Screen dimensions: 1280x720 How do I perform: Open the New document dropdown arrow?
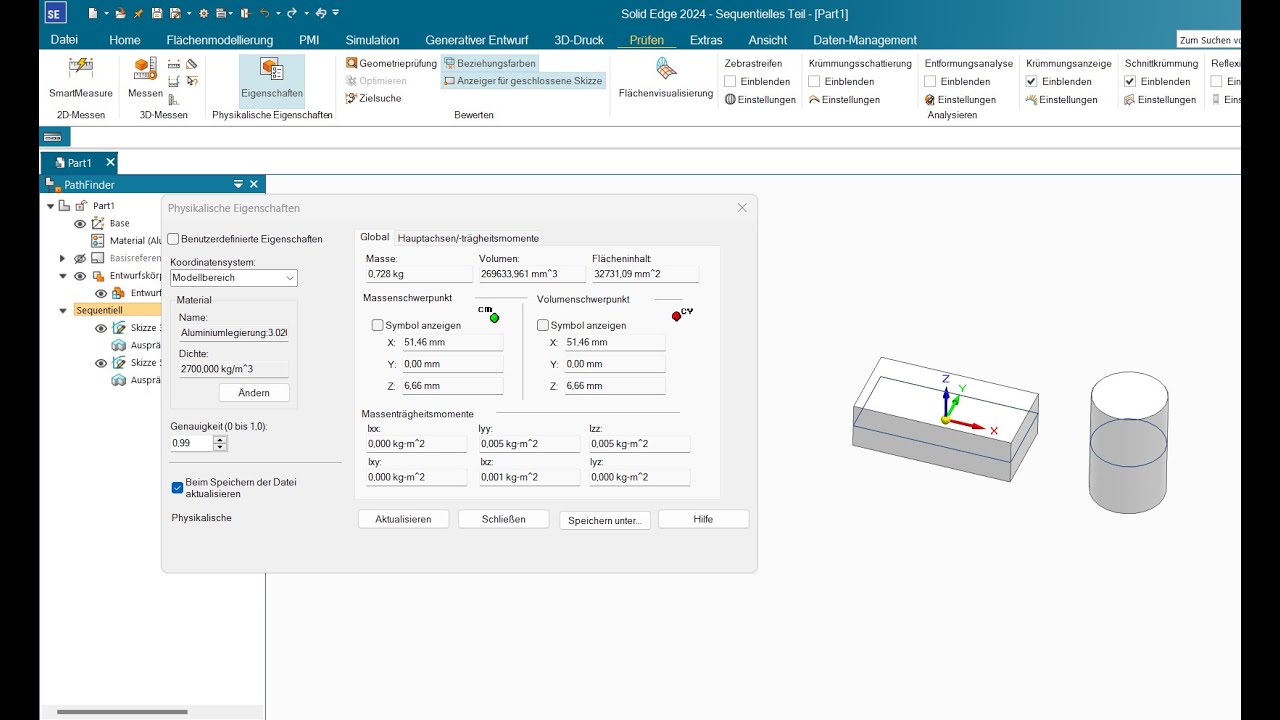point(104,13)
